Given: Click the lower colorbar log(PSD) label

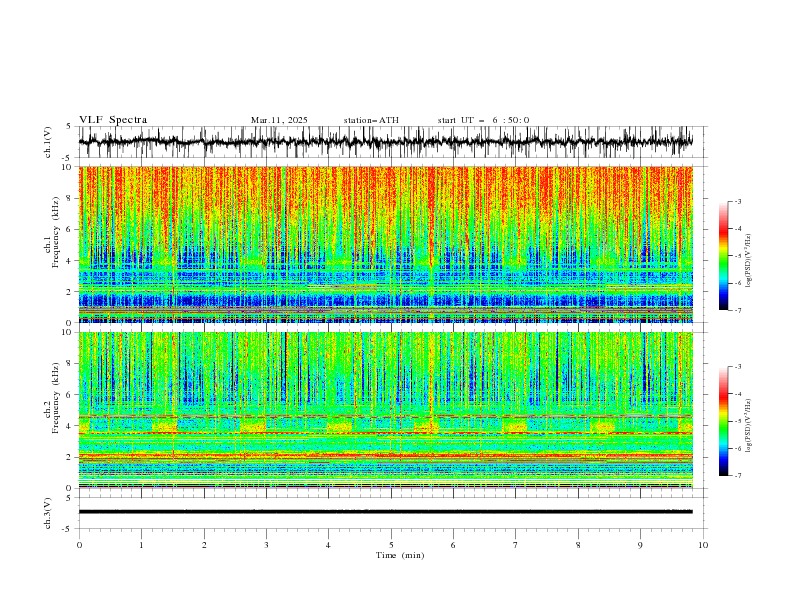Looking at the screenshot, I should point(749,425).
